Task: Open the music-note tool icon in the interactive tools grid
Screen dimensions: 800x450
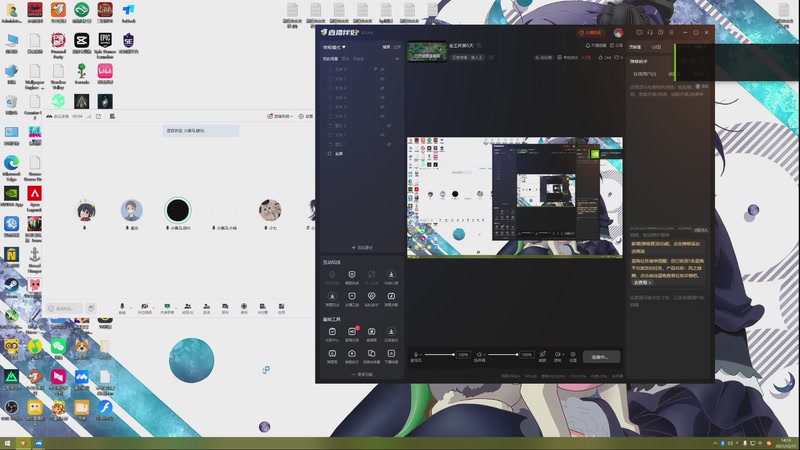Action: point(391,296)
